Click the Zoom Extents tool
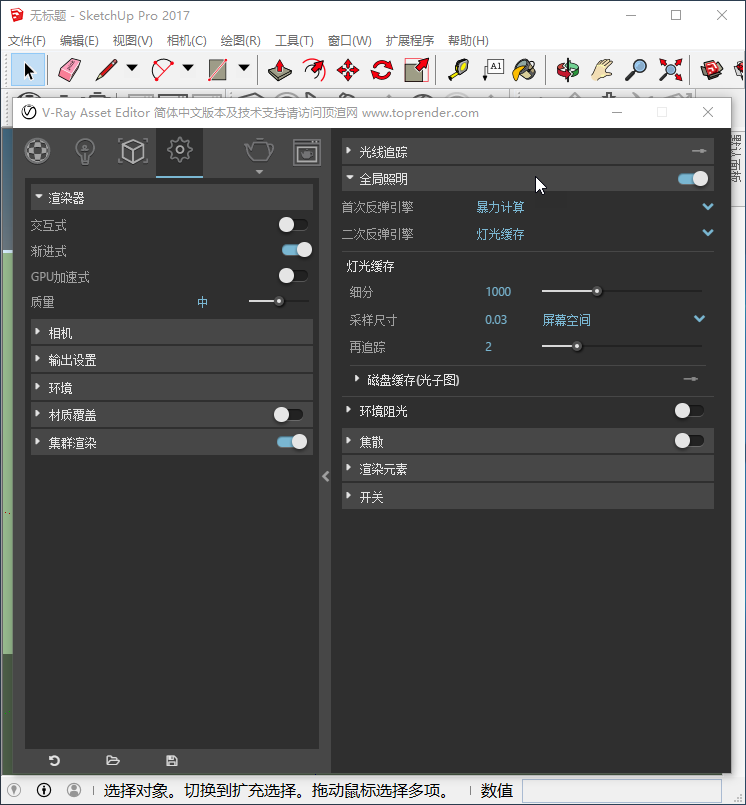Viewport: 746px width, 805px height. [x=671, y=69]
